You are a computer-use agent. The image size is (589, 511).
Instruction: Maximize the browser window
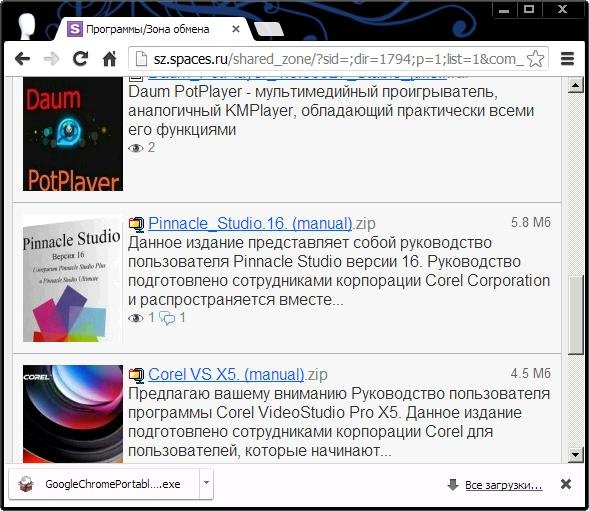click(529, 9)
